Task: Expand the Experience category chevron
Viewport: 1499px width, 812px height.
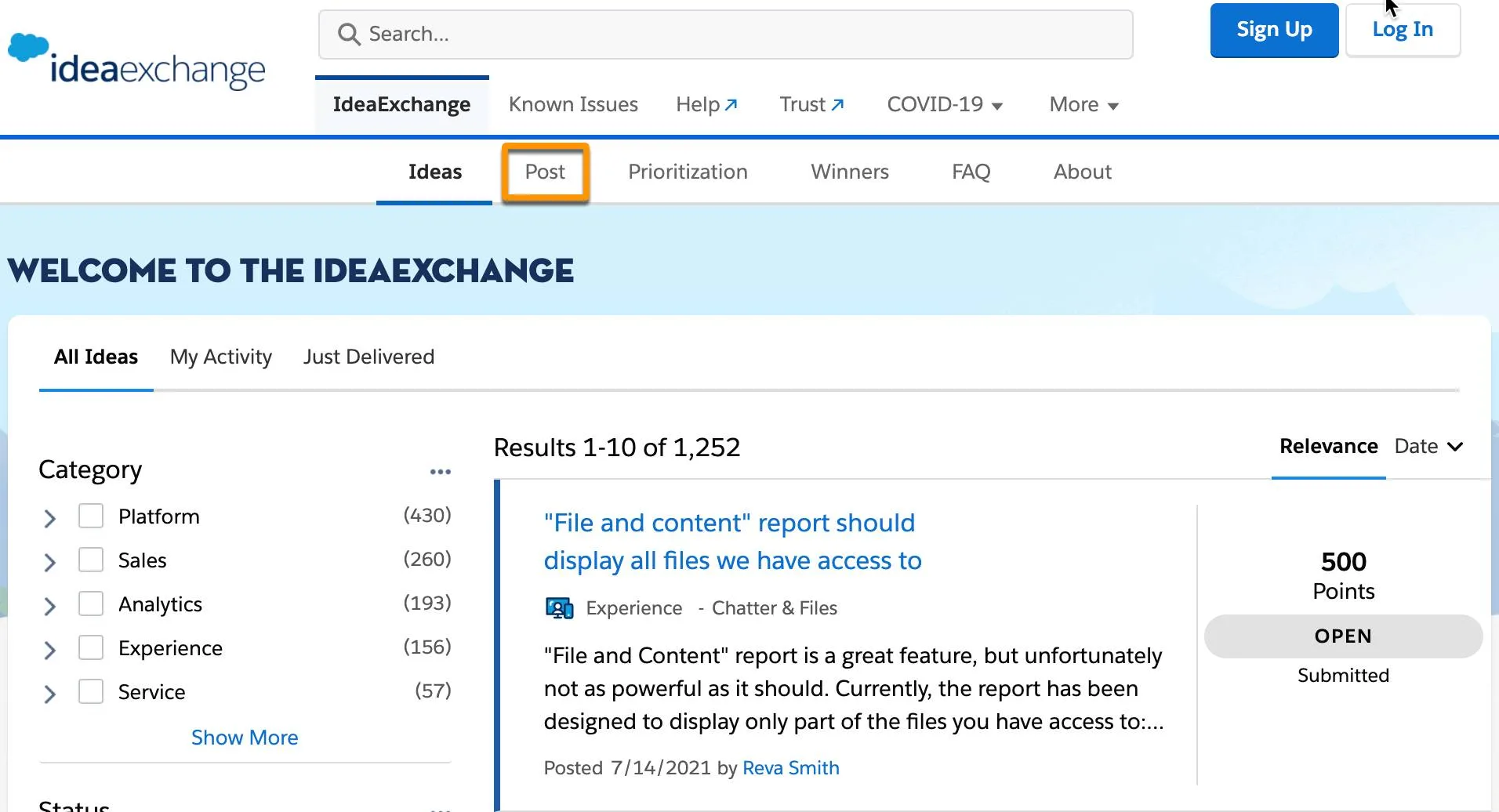Action: pyautogui.click(x=49, y=650)
